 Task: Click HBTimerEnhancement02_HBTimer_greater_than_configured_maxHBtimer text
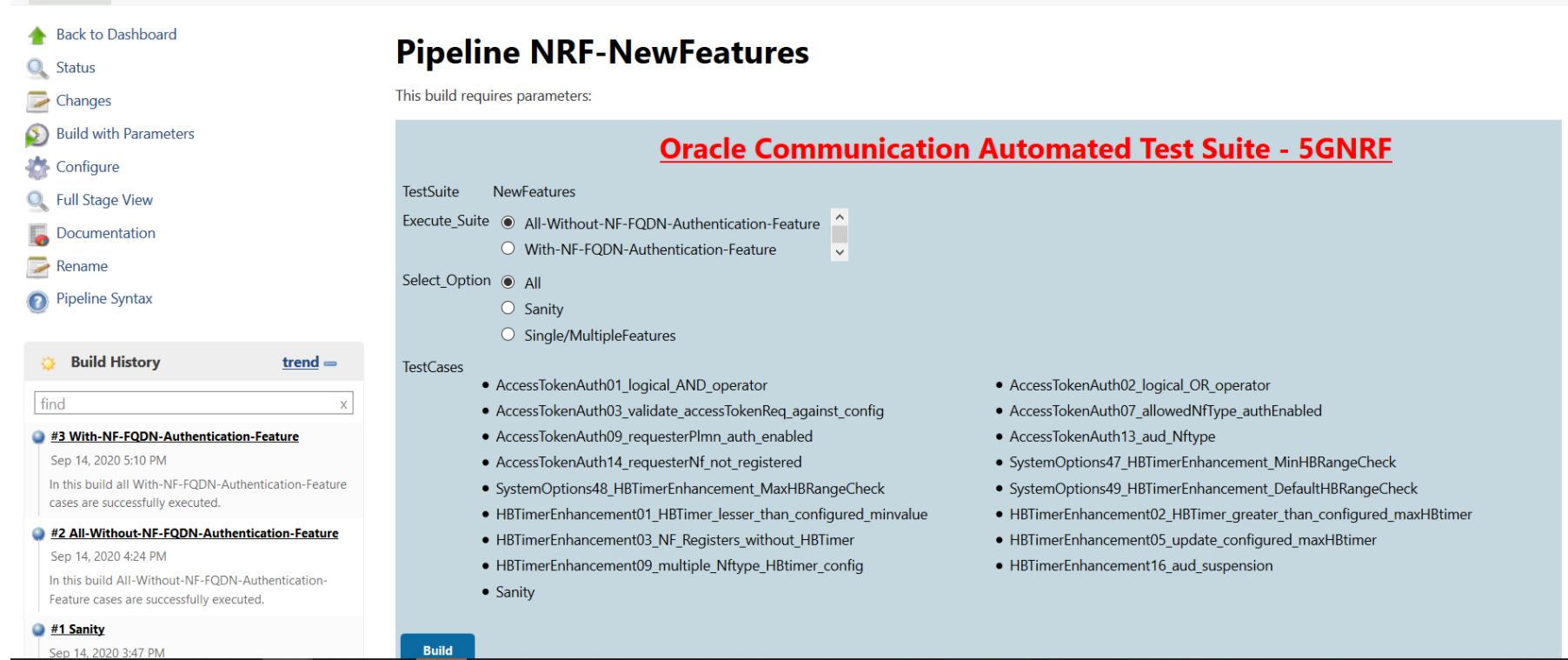click(x=1241, y=514)
